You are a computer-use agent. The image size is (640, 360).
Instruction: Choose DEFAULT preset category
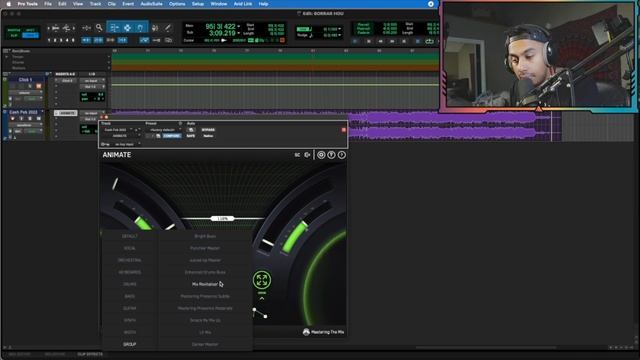130,236
